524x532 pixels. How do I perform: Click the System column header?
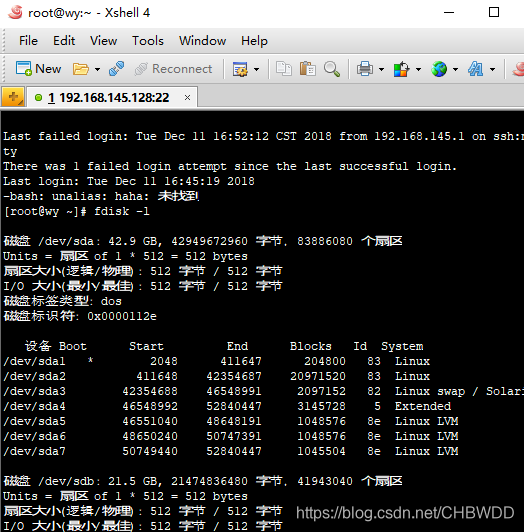402,346
